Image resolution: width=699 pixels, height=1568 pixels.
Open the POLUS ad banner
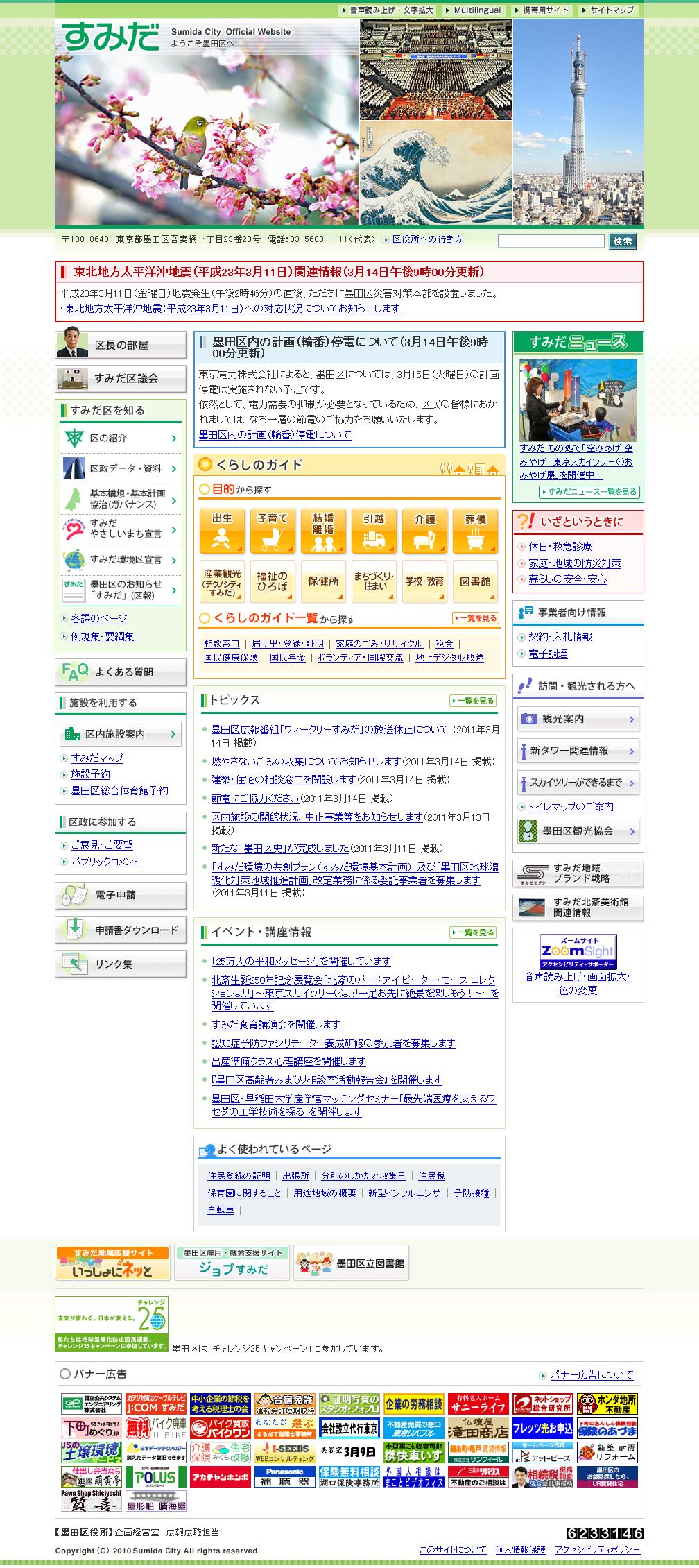(x=155, y=1476)
